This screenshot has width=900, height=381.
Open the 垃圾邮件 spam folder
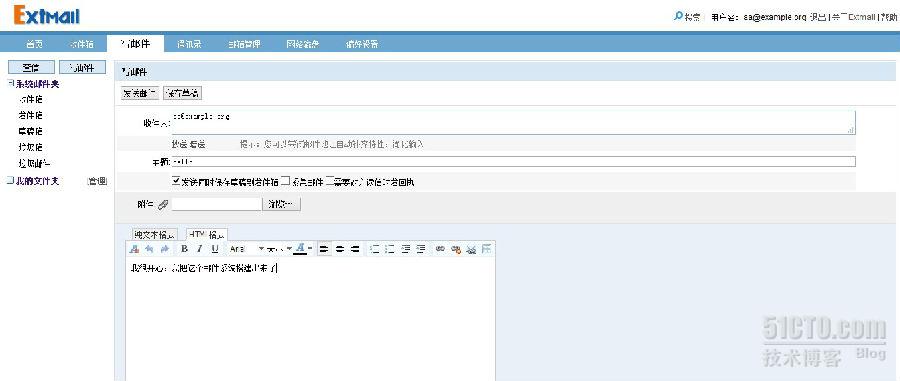pos(35,164)
